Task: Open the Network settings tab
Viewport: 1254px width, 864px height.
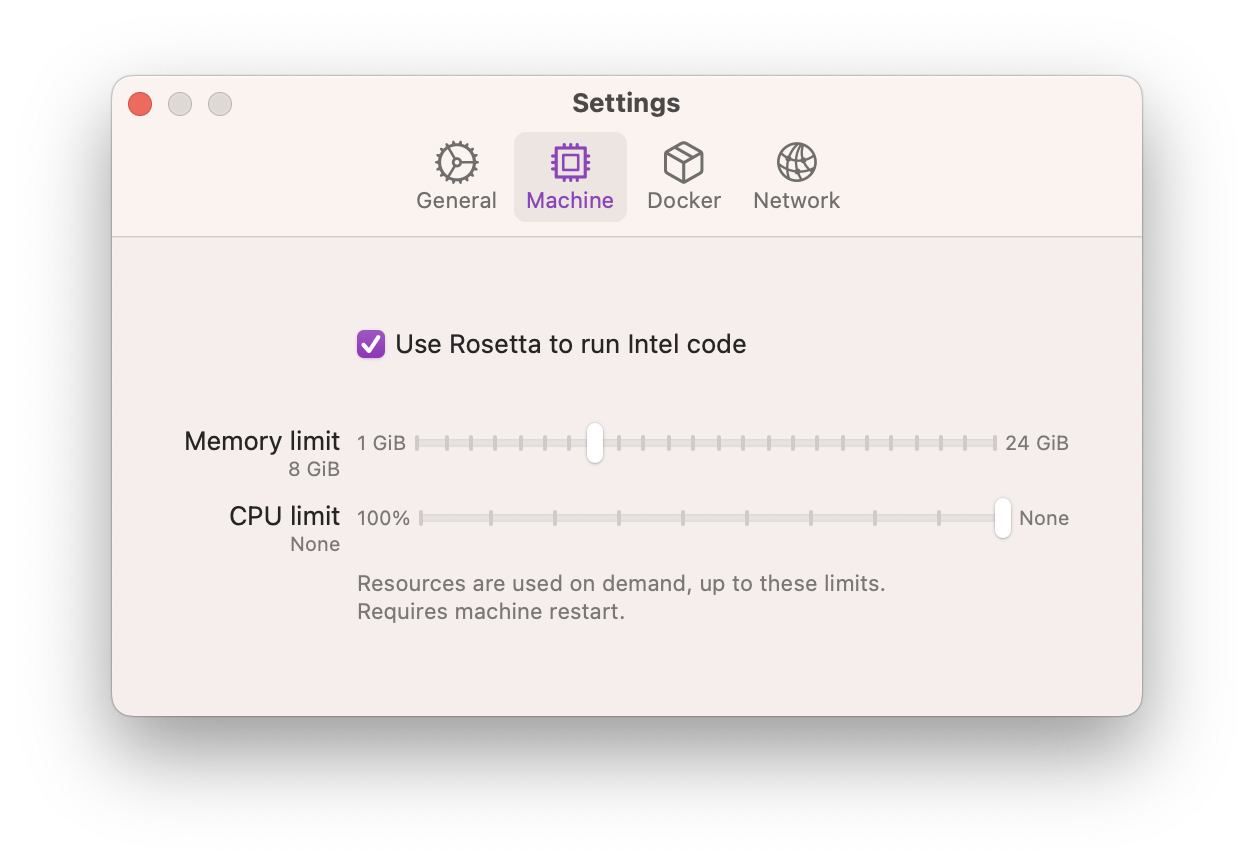Action: click(x=796, y=200)
